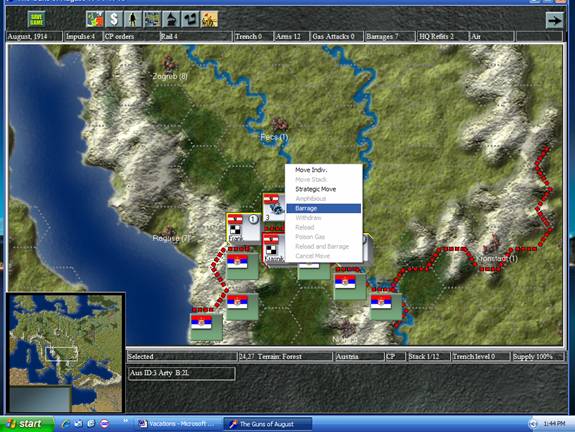Screen dimensions: 575x432
Task: Select the Aus ID-3 Arty B:2L unit entry
Action: 182,374
